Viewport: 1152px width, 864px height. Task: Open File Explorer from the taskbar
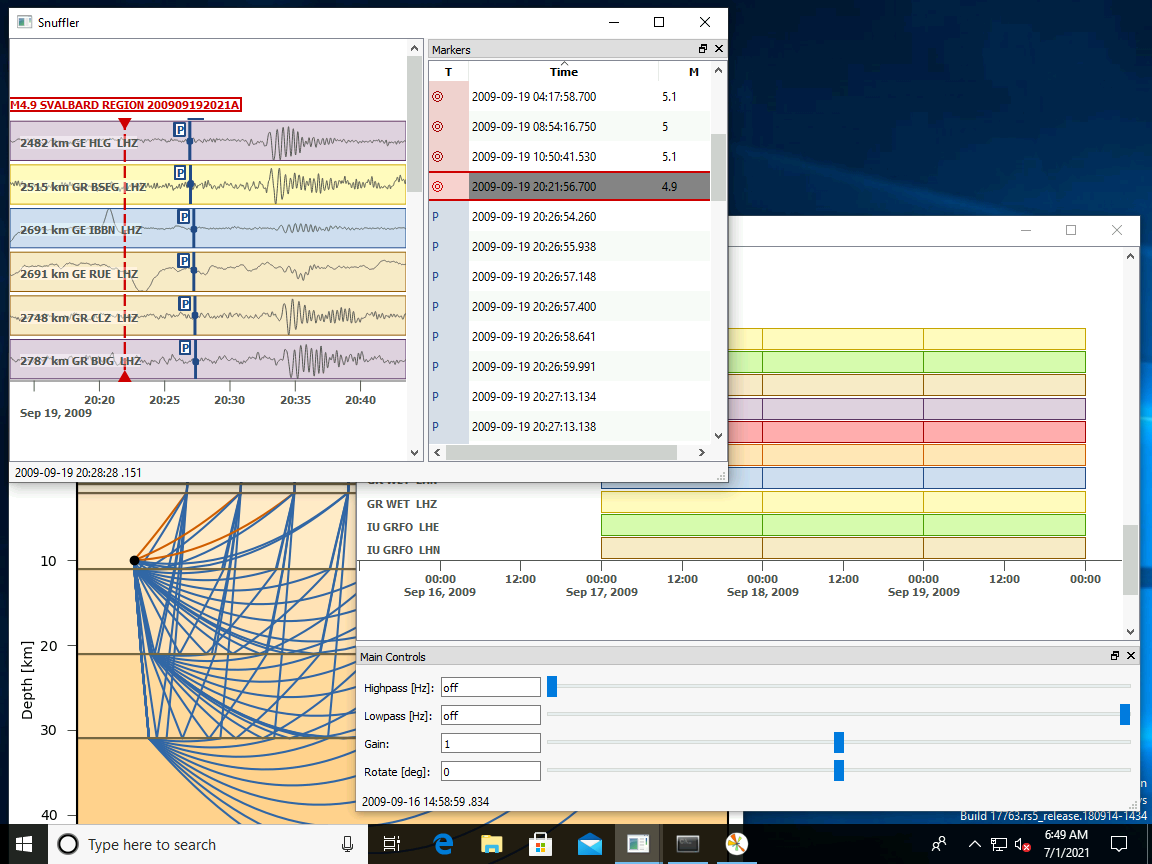coord(491,844)
